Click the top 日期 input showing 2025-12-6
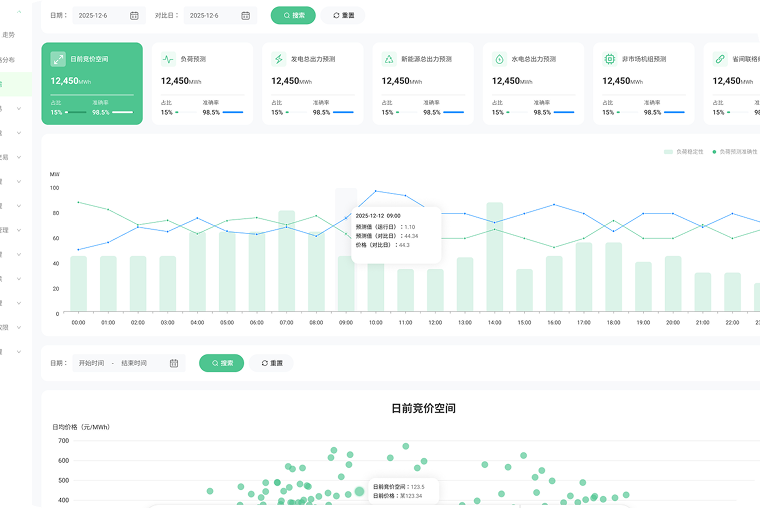This screenshot has height=508, width=760. click(109, 16)
